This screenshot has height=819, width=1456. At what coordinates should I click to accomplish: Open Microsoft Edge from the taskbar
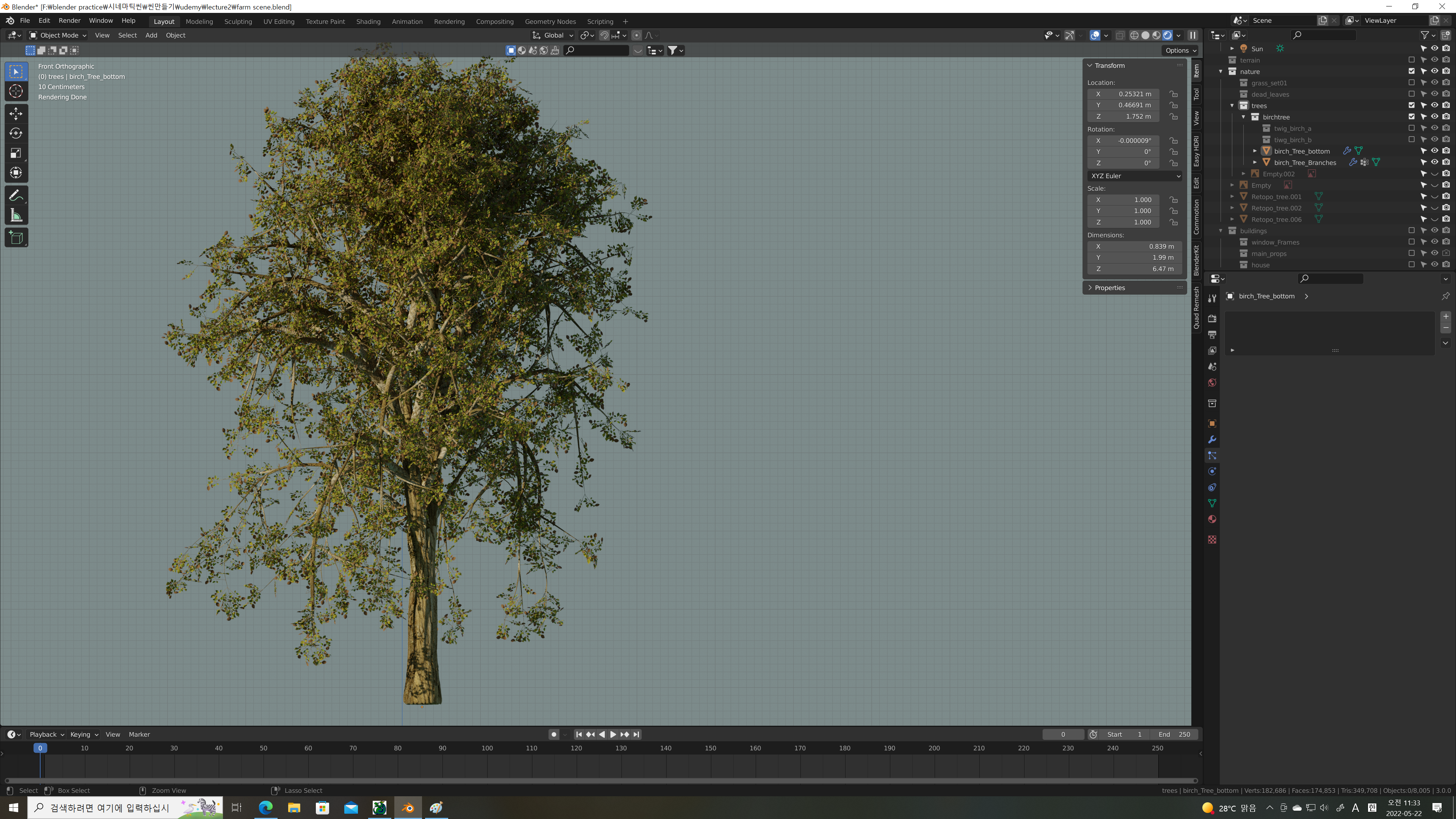point(265,808)
